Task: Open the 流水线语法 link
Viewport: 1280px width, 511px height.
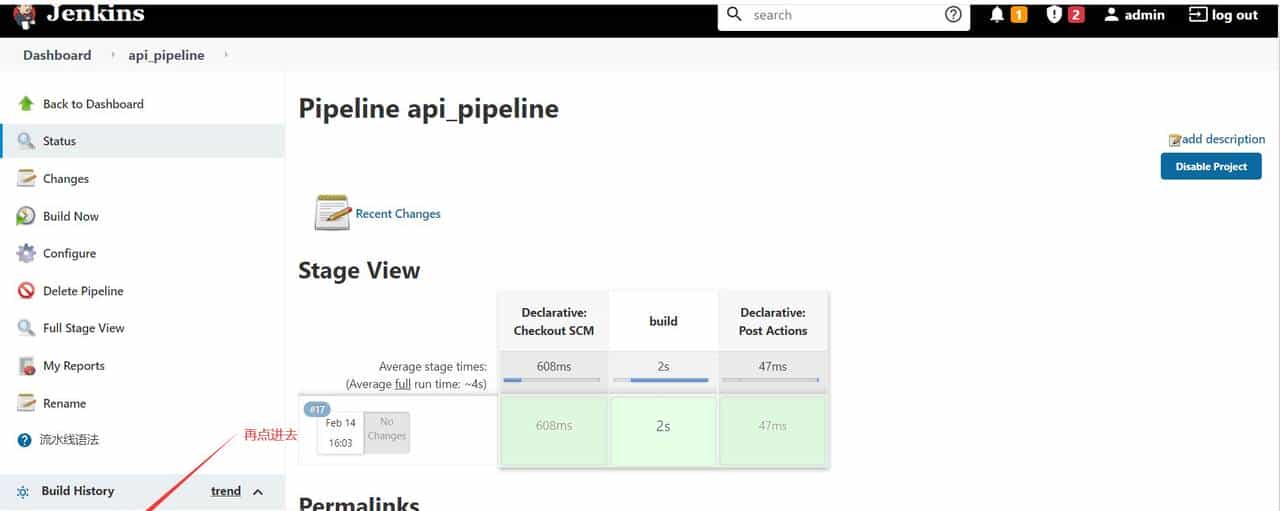Action: (69, 440)
